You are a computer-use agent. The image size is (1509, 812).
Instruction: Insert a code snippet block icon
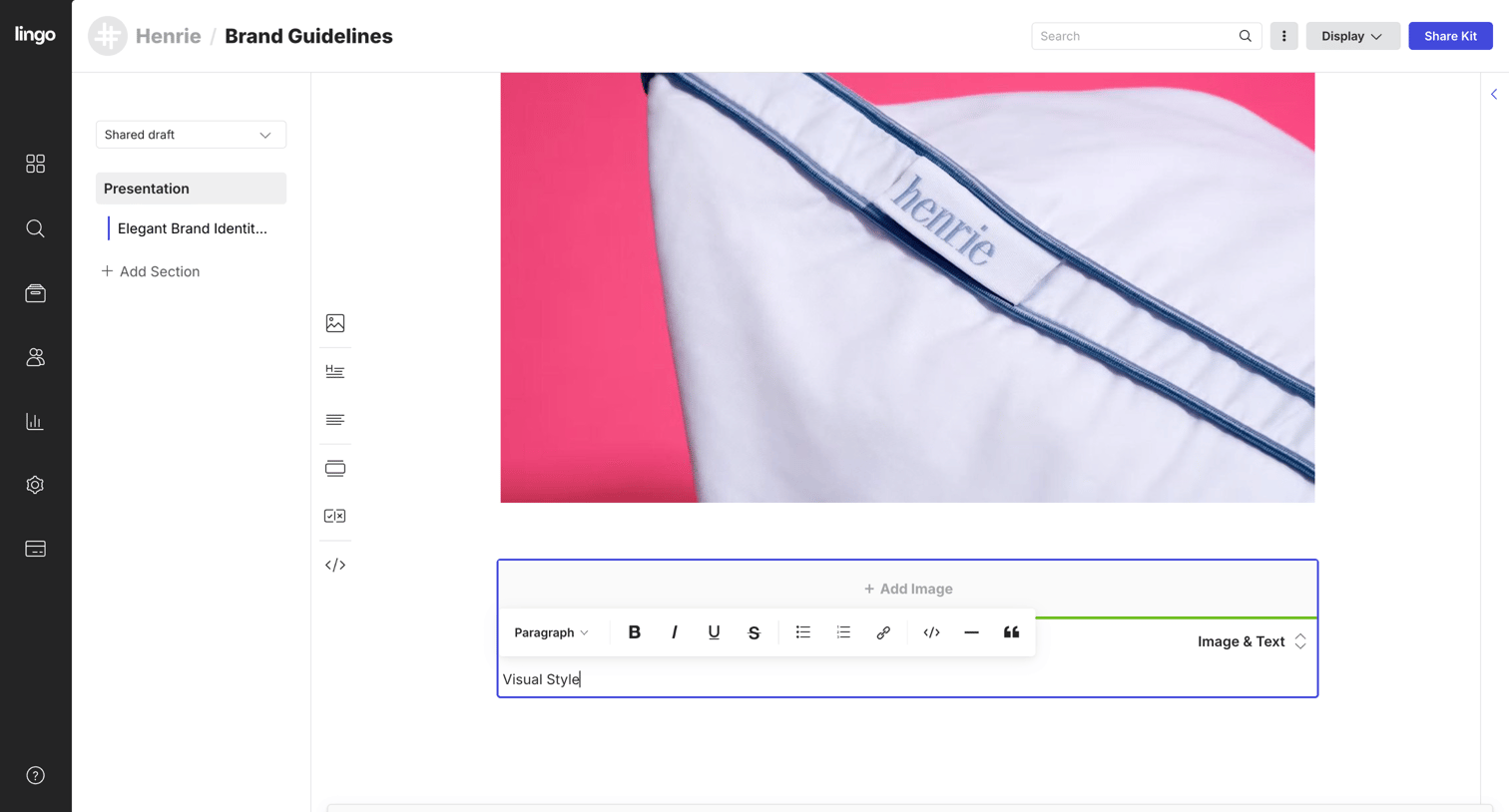tap(335, 565)
